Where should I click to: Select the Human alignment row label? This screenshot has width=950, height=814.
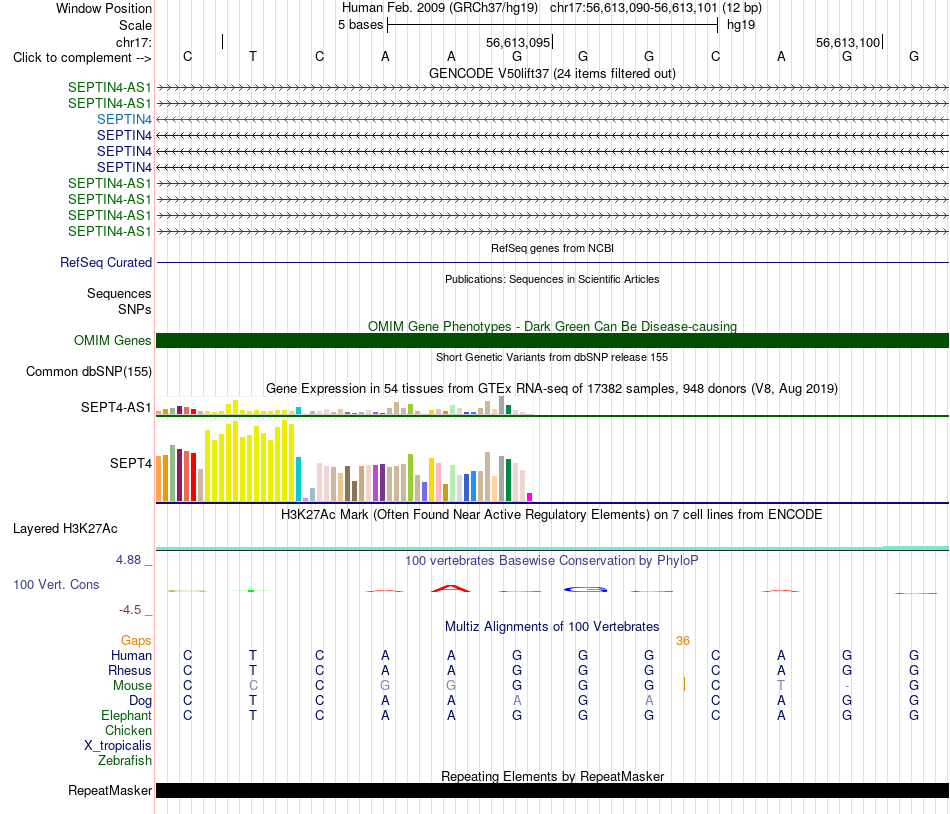[x=131, y=655]
